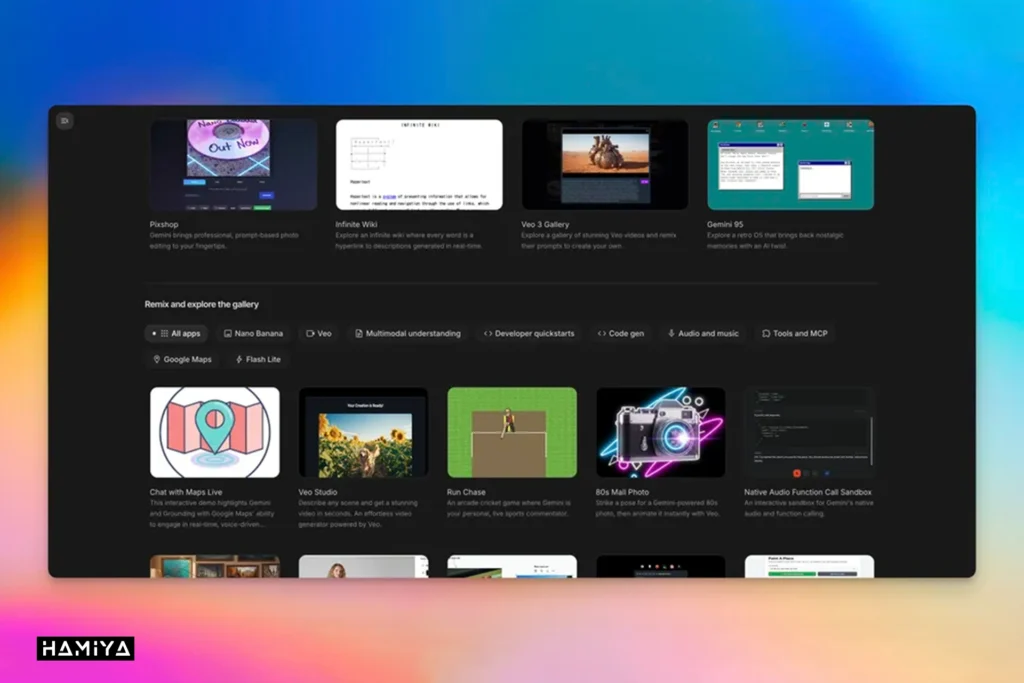The width and height of the screenshot is (1024, 683).
Task: Click the Veo 3 Gallery title
Action: [x=545, y=225]
